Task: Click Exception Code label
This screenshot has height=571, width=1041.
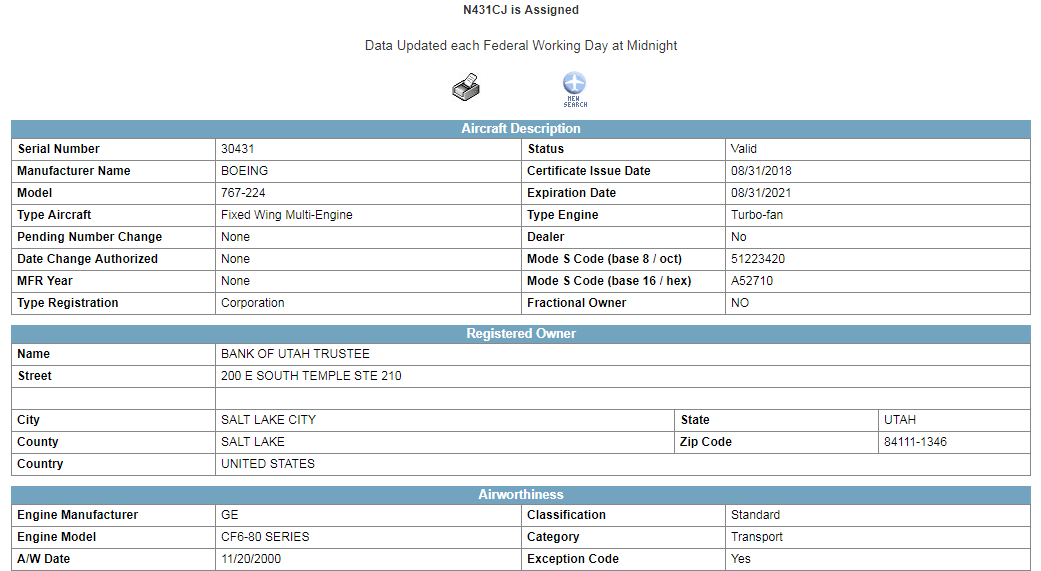Action: (x=572, y=558)
